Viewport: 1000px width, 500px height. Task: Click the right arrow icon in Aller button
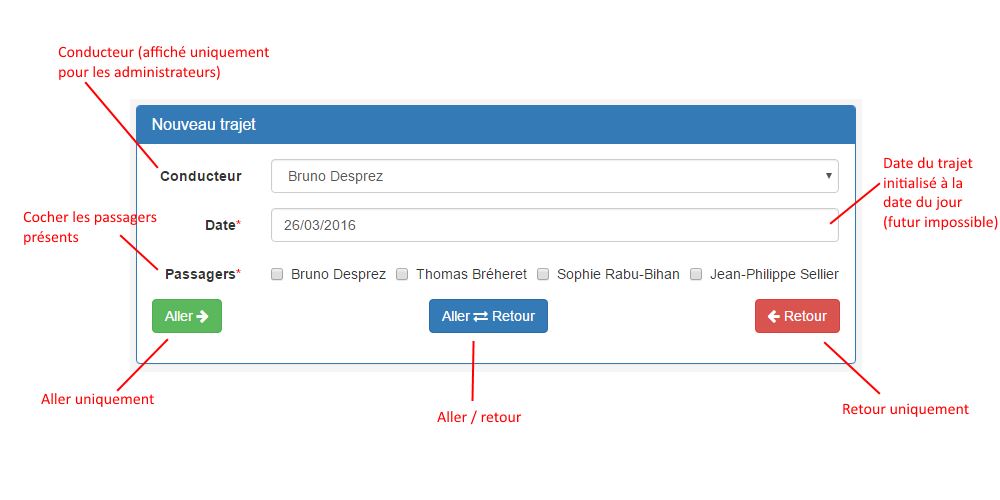203,316
